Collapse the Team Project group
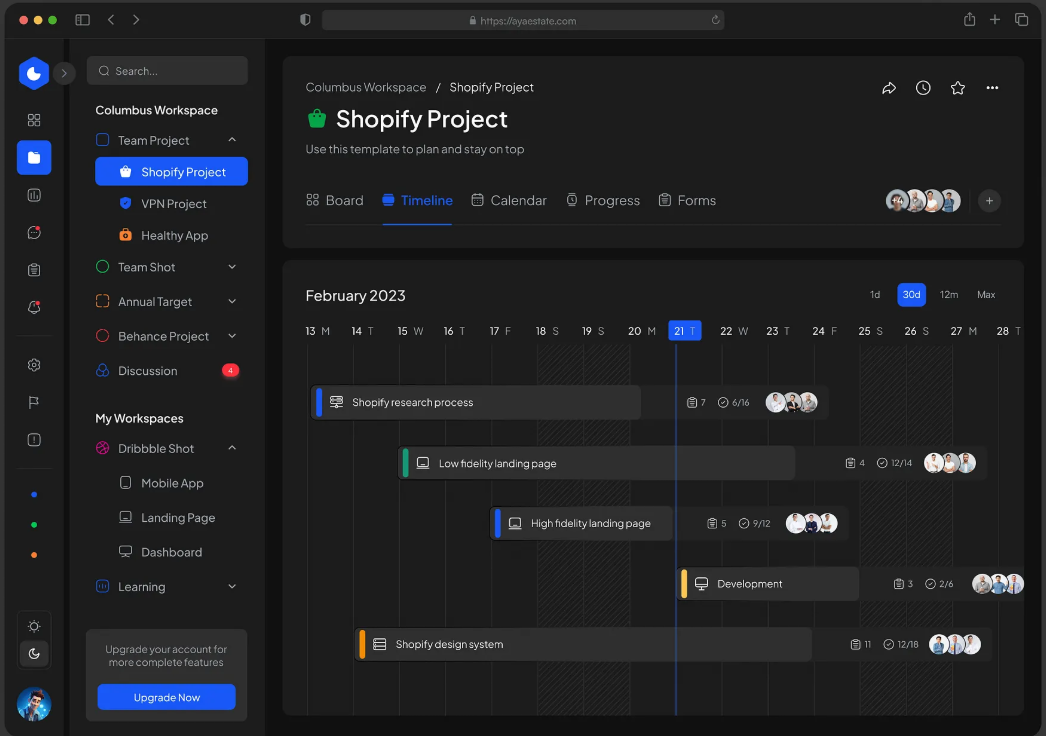Viewport: 1046px width, 736px height. (232, 140)
